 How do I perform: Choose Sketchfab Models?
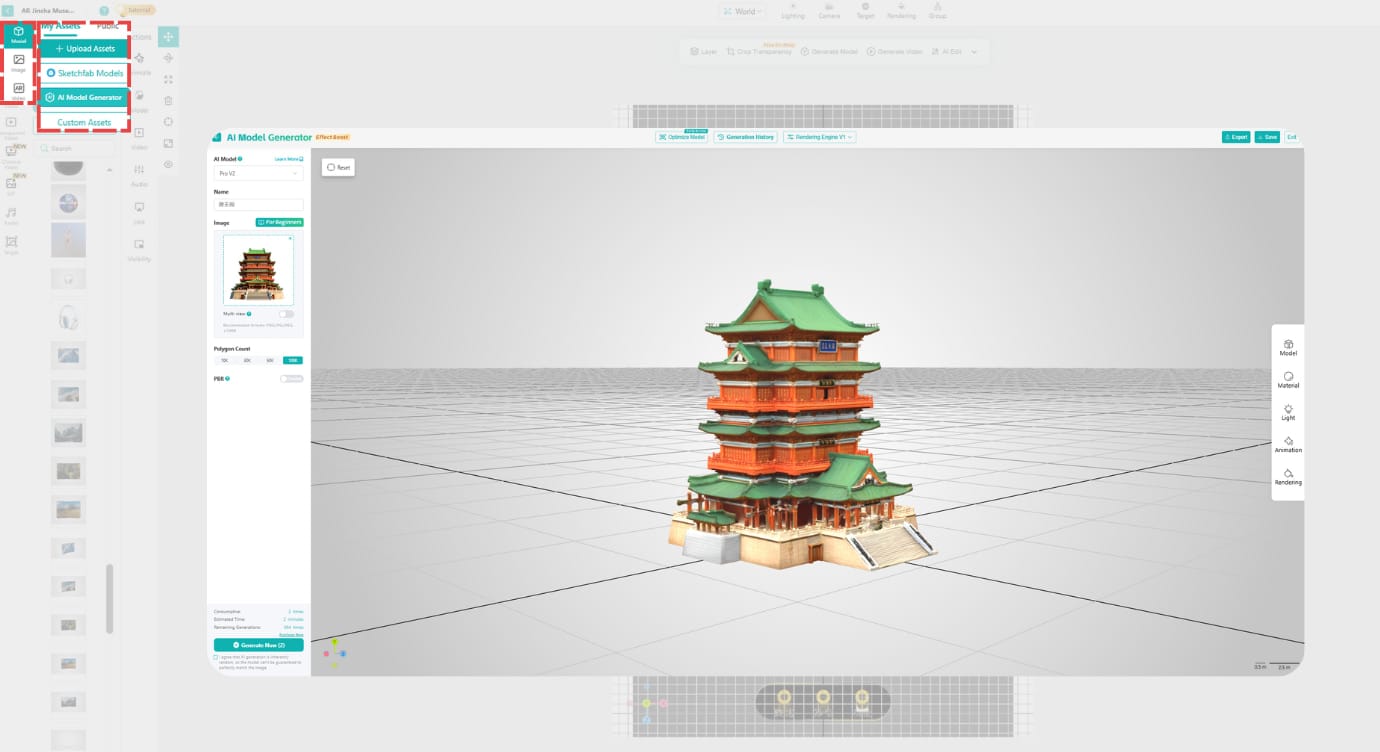coord(84,73)
